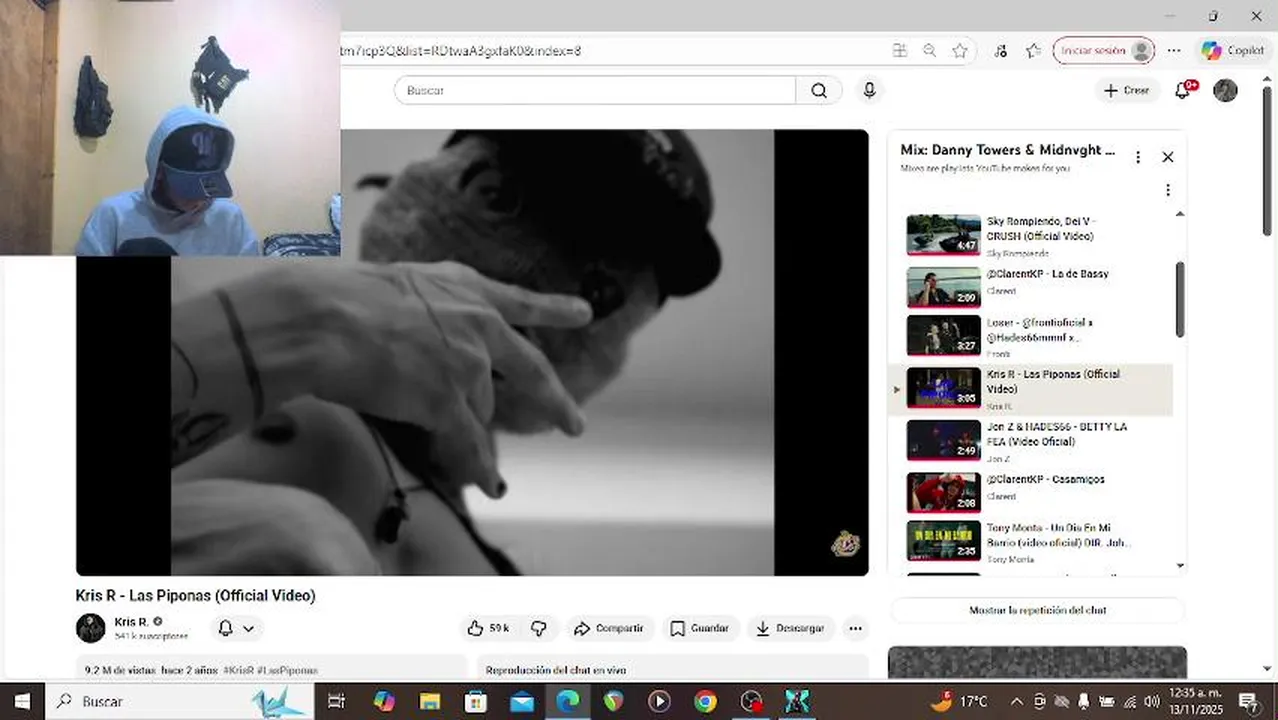1278x720 pixels.
Task: Open volume control in system tray
Action: pos(1151,702)
